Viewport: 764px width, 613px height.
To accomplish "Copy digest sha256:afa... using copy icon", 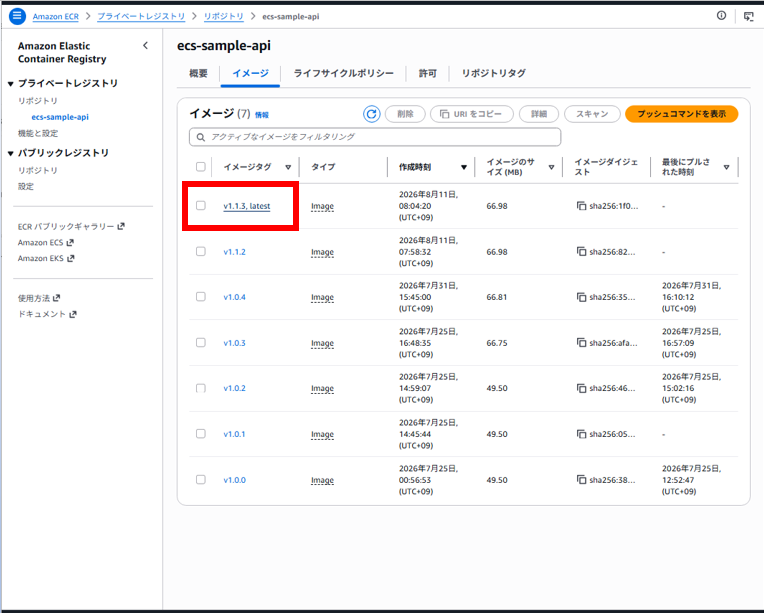I will (581, 343).
